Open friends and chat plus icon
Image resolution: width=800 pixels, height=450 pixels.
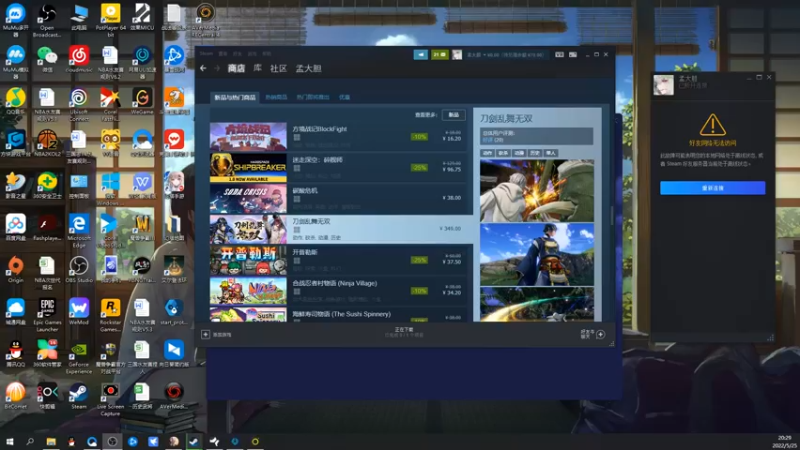(601, 334)
